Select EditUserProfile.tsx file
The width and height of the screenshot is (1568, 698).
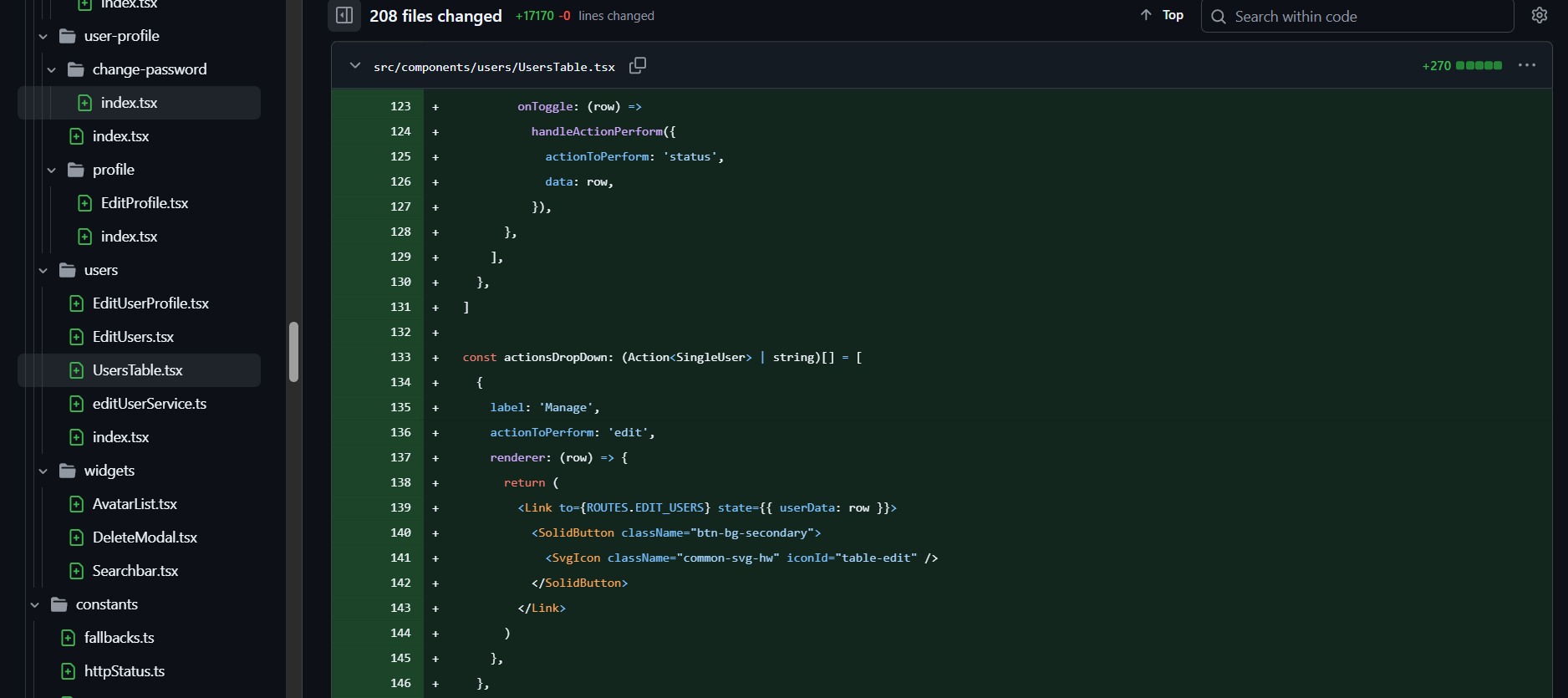(150, 303)
